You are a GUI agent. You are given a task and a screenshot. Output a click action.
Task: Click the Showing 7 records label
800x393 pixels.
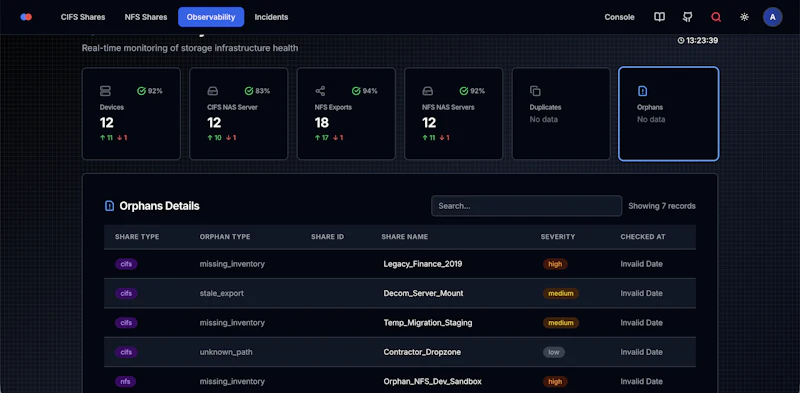click(662, 206)
